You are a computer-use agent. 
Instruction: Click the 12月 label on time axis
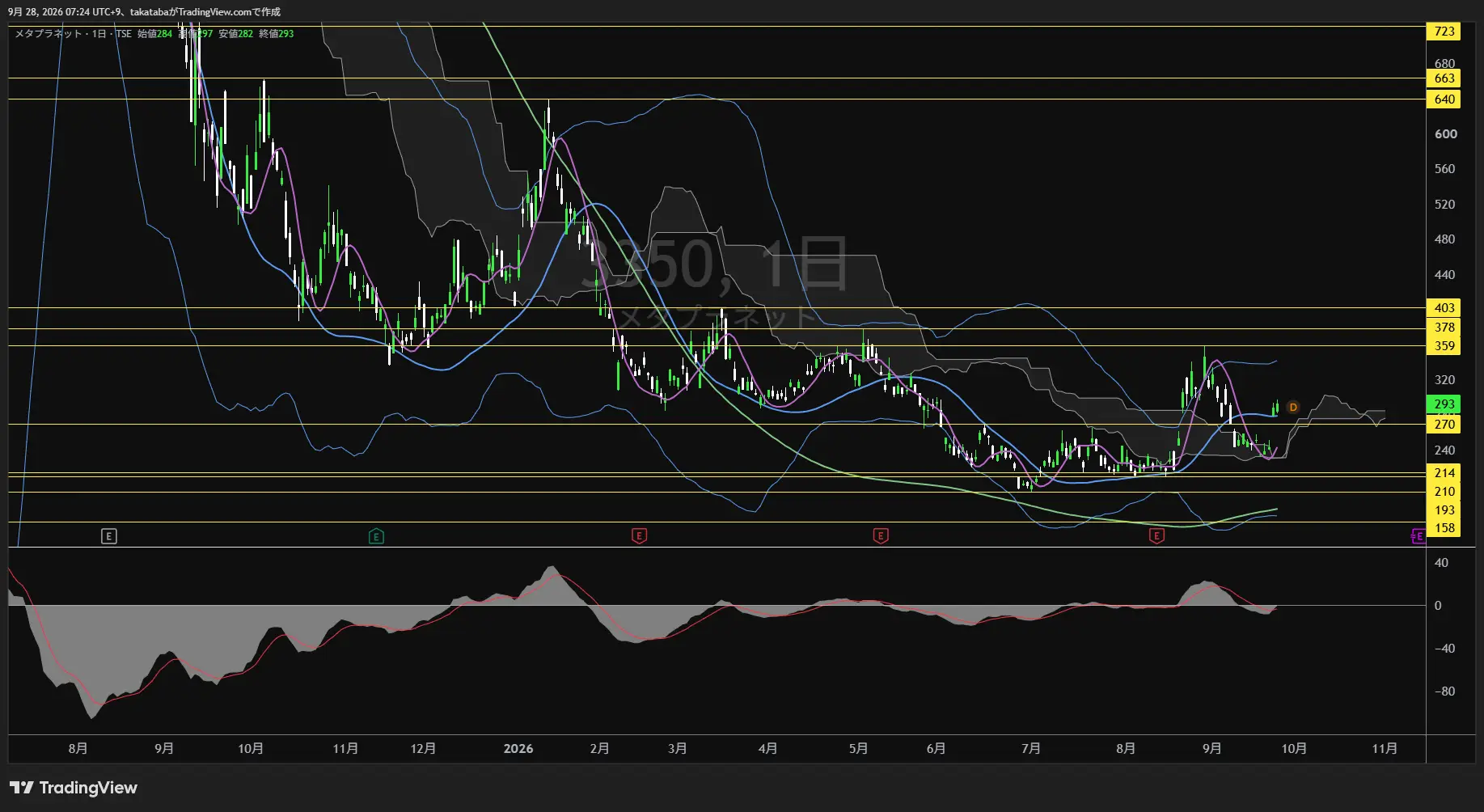point(423,748)
